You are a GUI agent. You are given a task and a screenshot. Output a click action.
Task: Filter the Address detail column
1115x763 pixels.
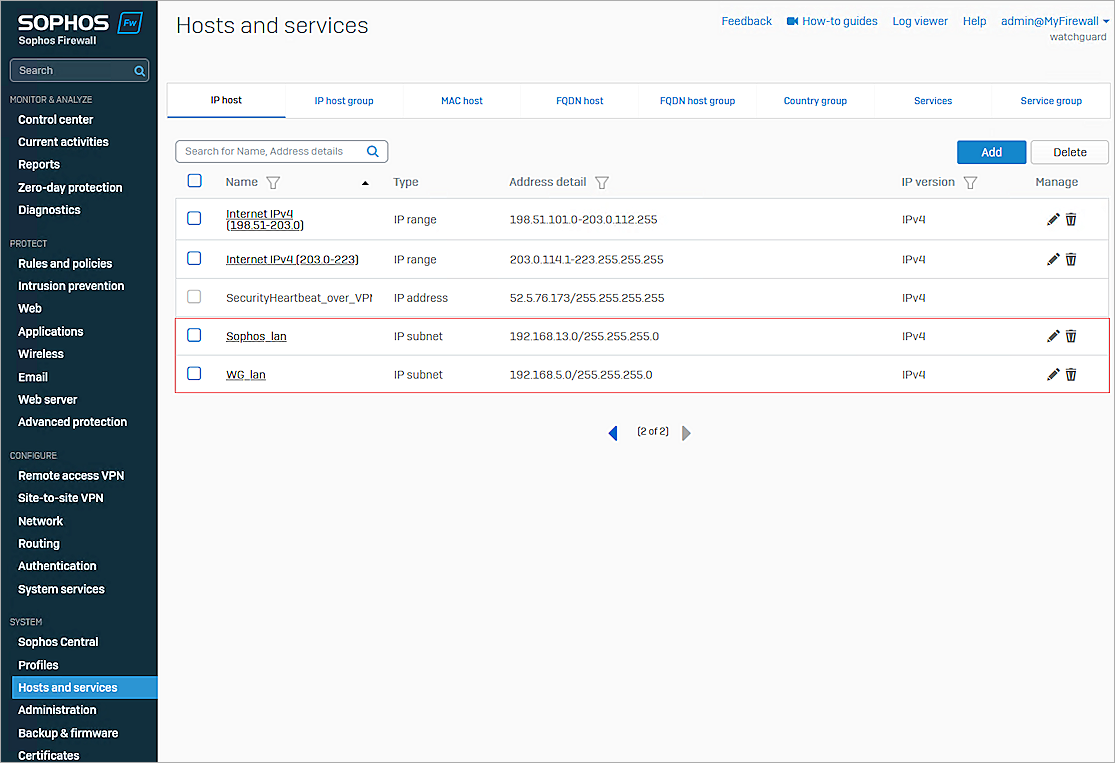602,182
